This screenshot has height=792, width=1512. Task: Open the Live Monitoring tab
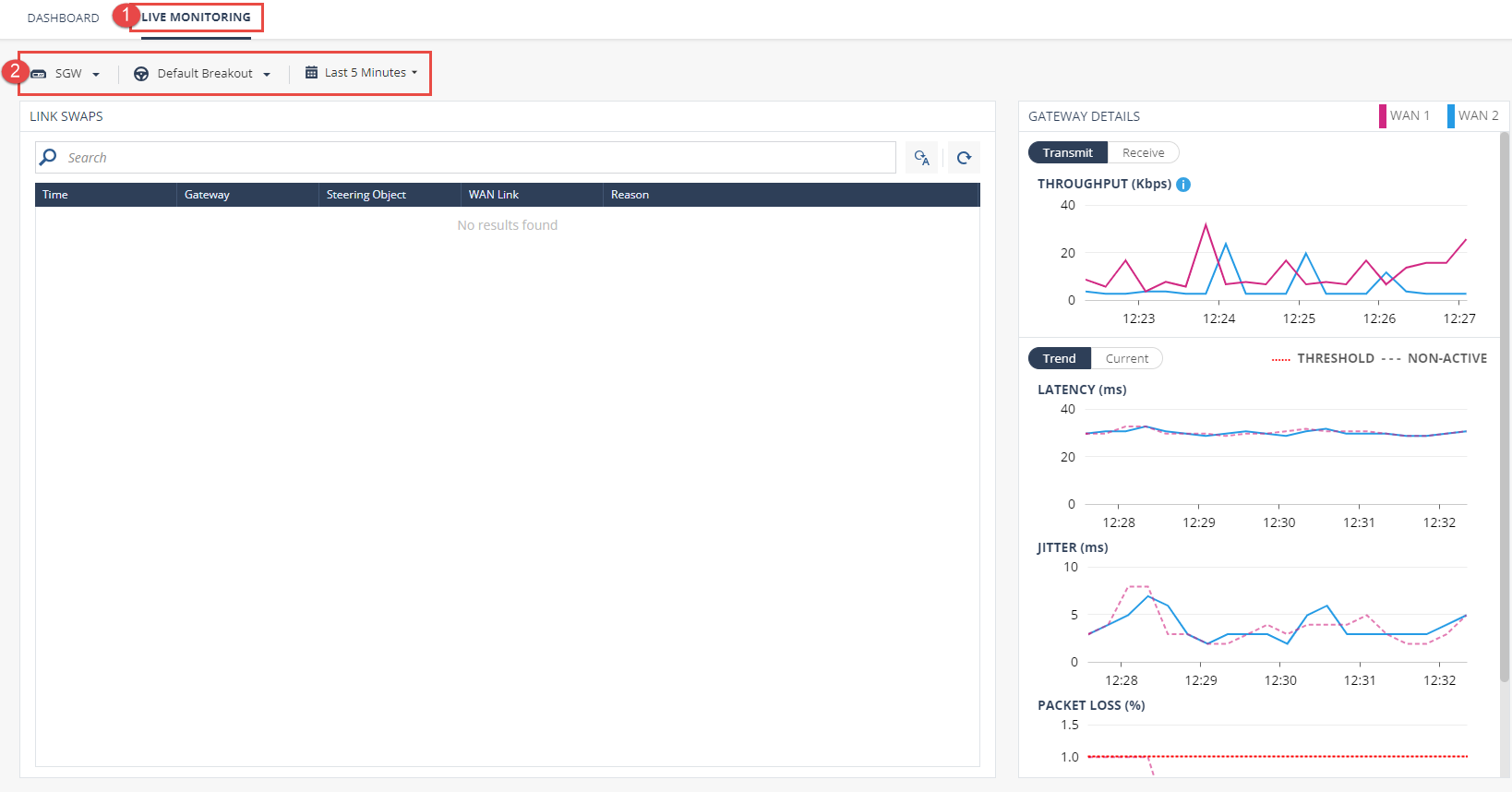coord(196,18)
